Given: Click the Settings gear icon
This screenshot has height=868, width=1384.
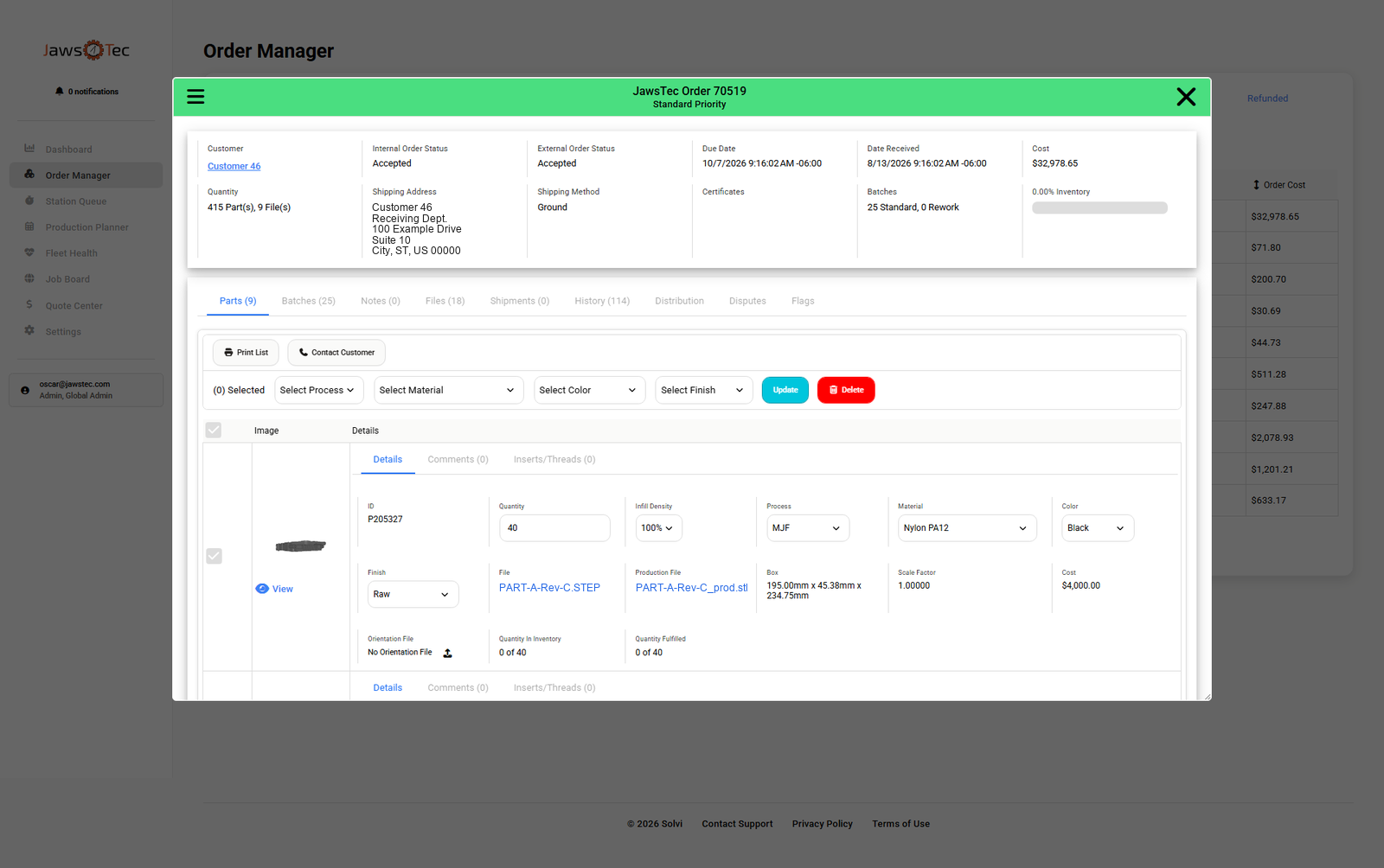Looking at the screenshot, I should (x=29, y=330).
